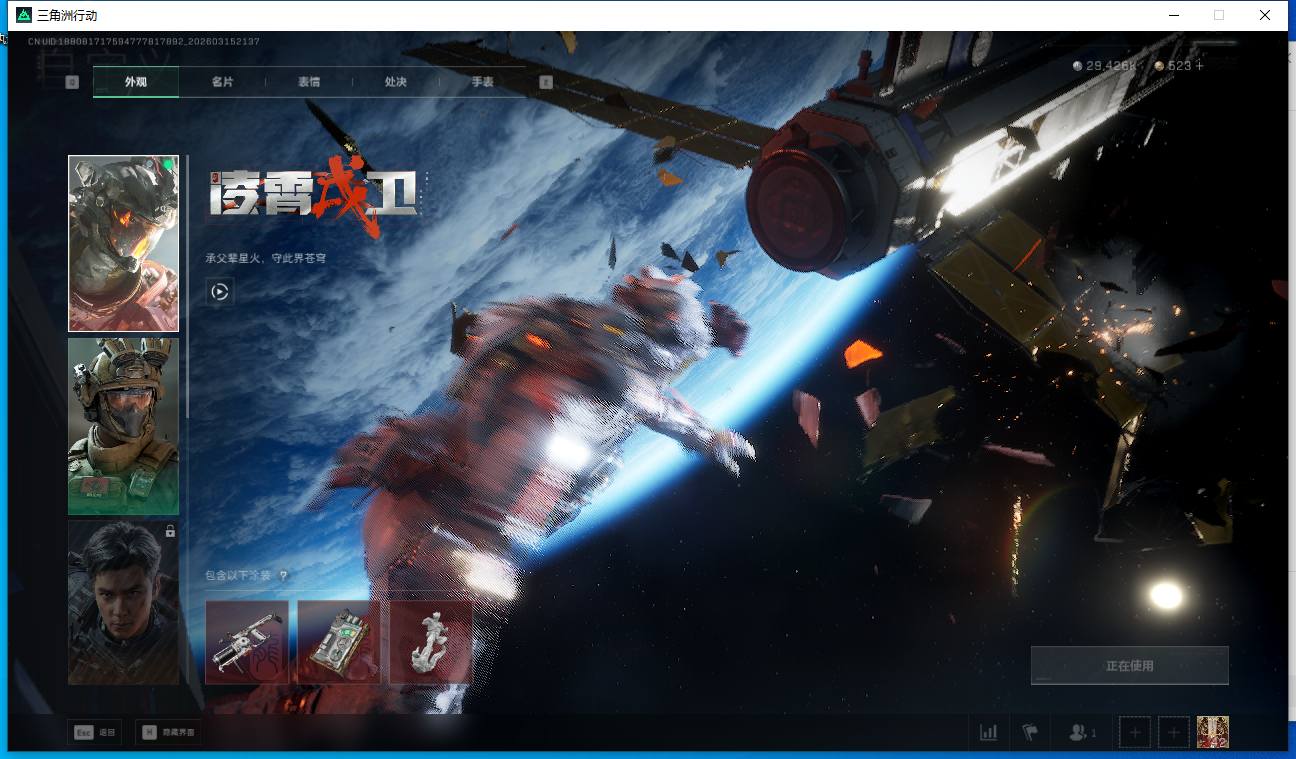Choose the green camo soldier skin thumbnail
This screenshot has width=1296, height=759.
point(123,426)
